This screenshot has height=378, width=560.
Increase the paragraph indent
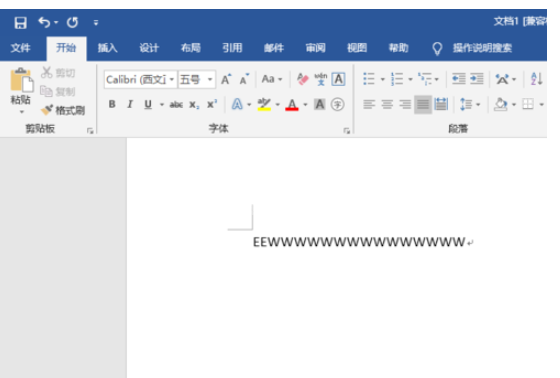[476, 79]
